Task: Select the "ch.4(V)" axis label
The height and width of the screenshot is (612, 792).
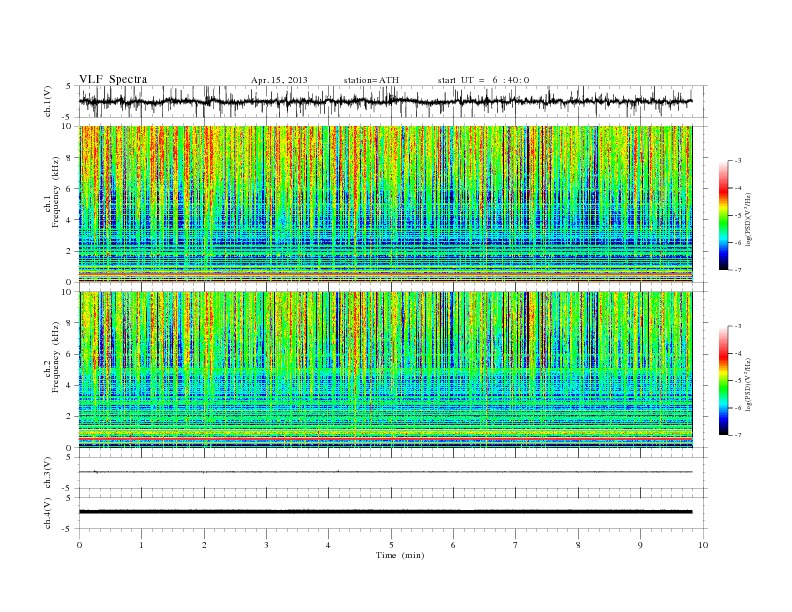Action: click(48, 513)
